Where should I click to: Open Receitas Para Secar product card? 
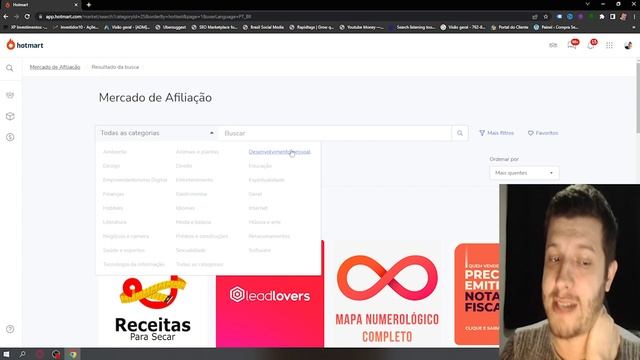point(153,310)
